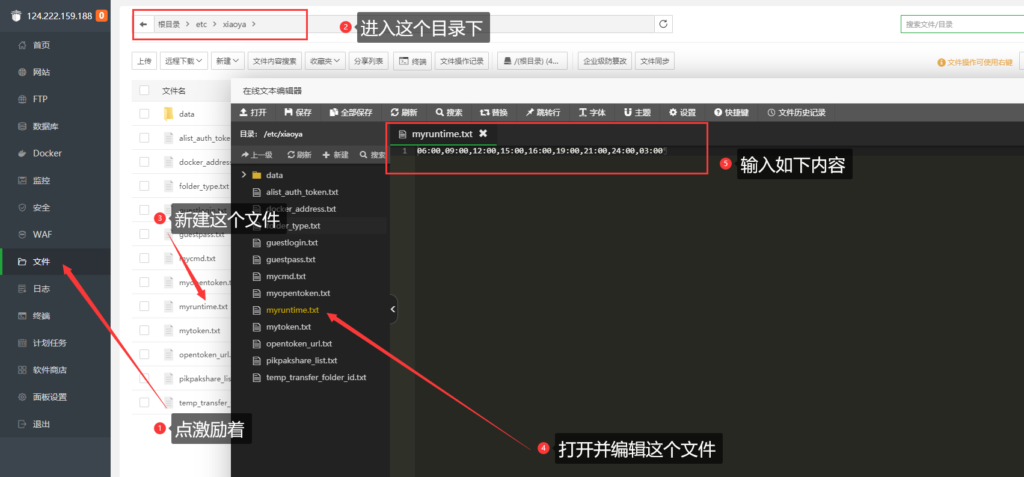Click the 主题 (Theme) button in the editor
1024x477 pixels.
pyautogui.click(x=637, y=112)
